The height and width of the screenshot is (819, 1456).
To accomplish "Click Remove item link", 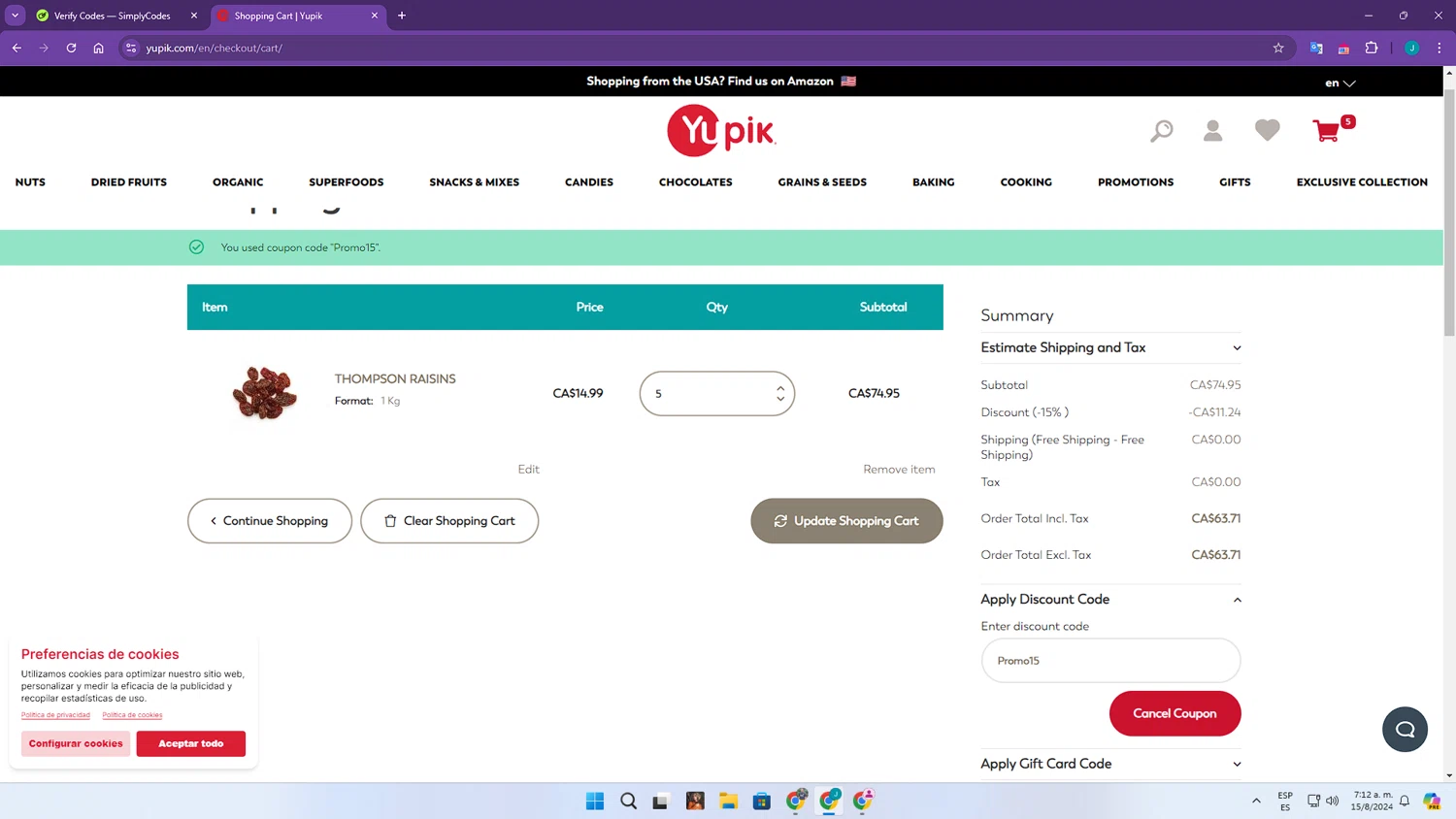I will click(899, 470).
